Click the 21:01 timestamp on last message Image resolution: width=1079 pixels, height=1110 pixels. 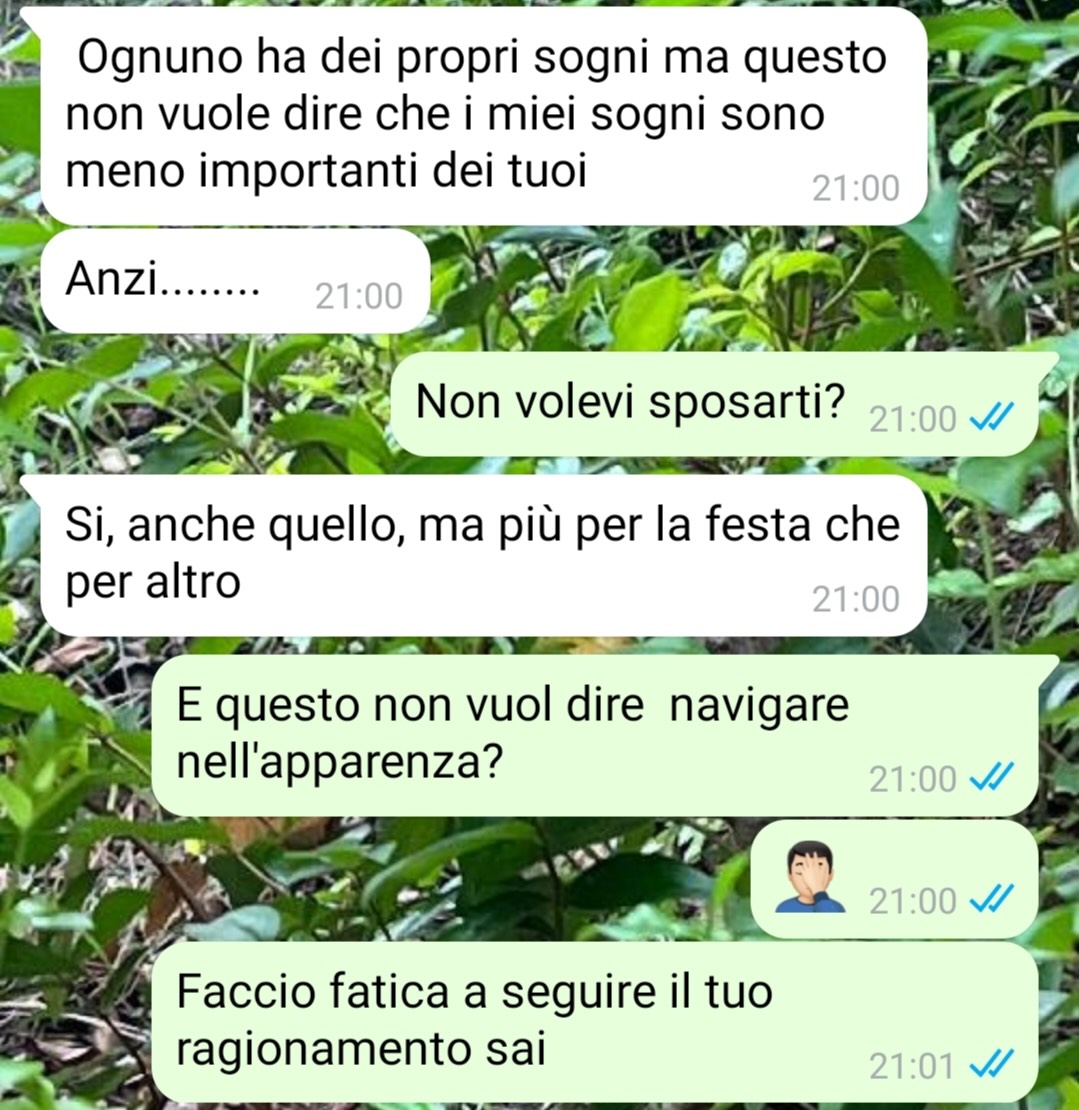click(x=913, y=1065)
